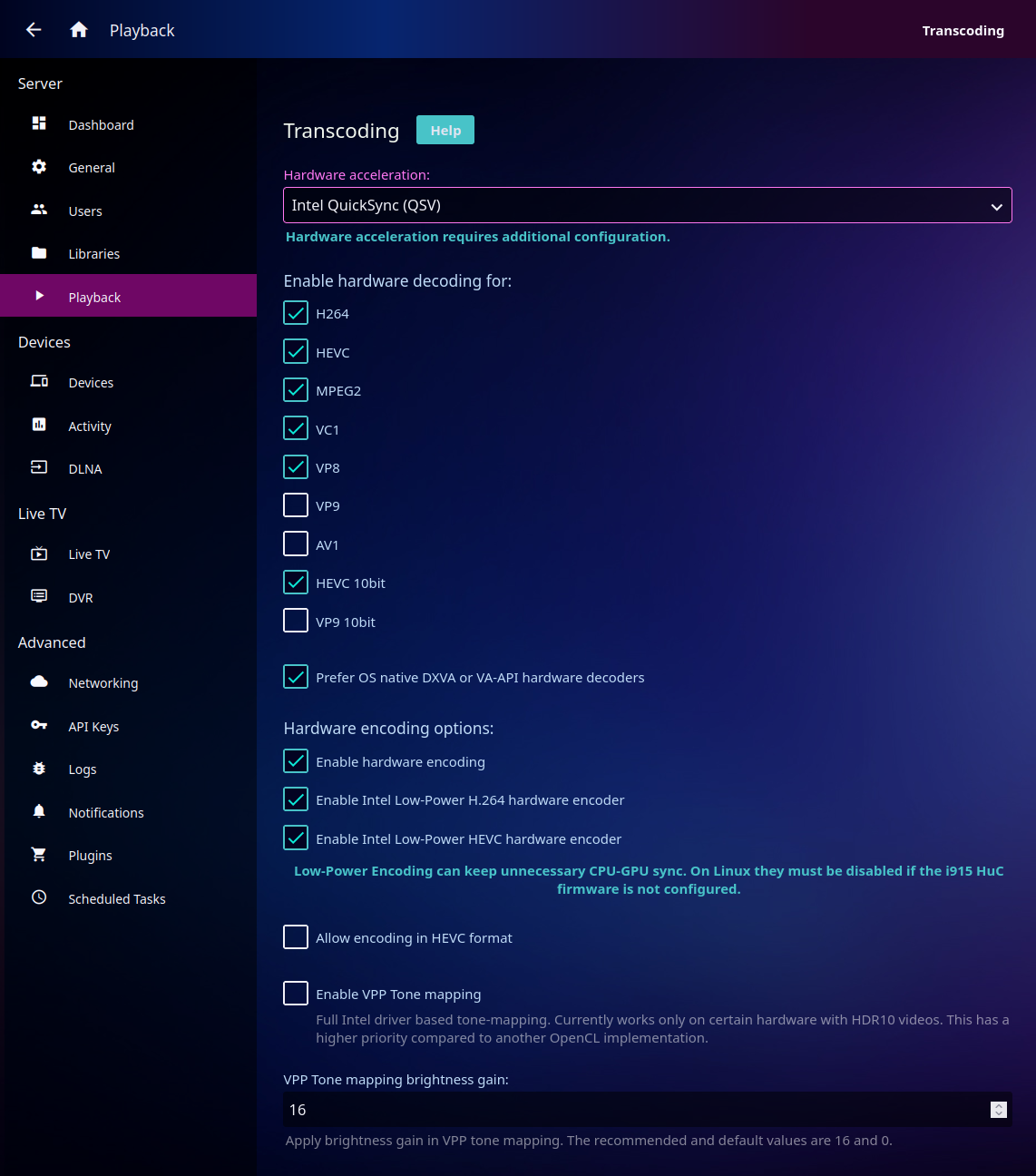Click the General gear icon
Screen dimensions: 1036x1176
[x=39, y=167]
